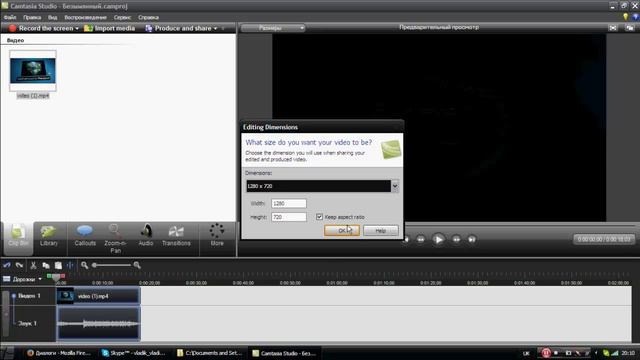Switch to Mozilla Firefox taskbar button
Viewport: 640px width, 360px height.
(59, 353)
